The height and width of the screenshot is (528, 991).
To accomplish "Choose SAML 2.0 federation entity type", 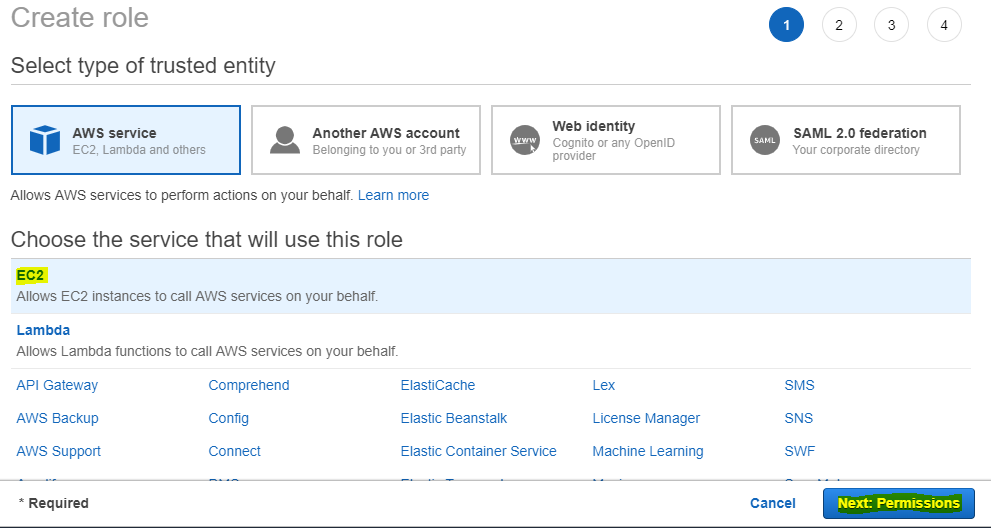I will (x=846, y=140).
